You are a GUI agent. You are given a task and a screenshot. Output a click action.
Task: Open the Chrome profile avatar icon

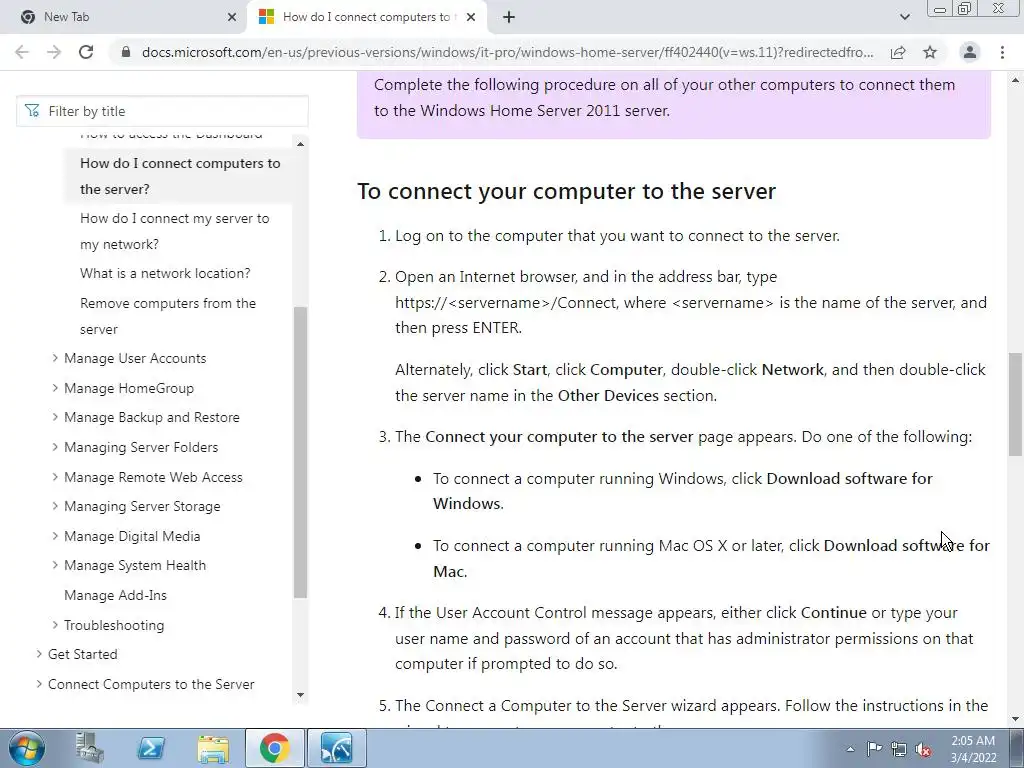point(970,52)
